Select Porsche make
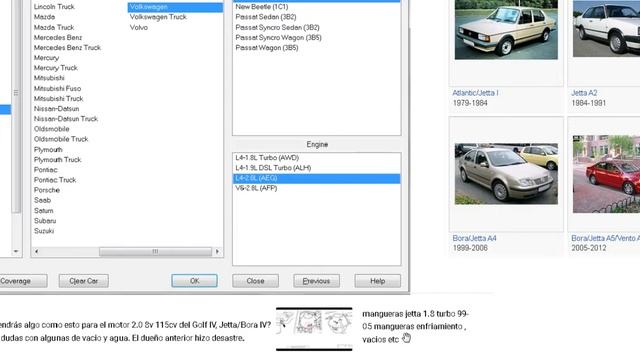This screenshot has height=360, width=640. click(x=47, y=190)
